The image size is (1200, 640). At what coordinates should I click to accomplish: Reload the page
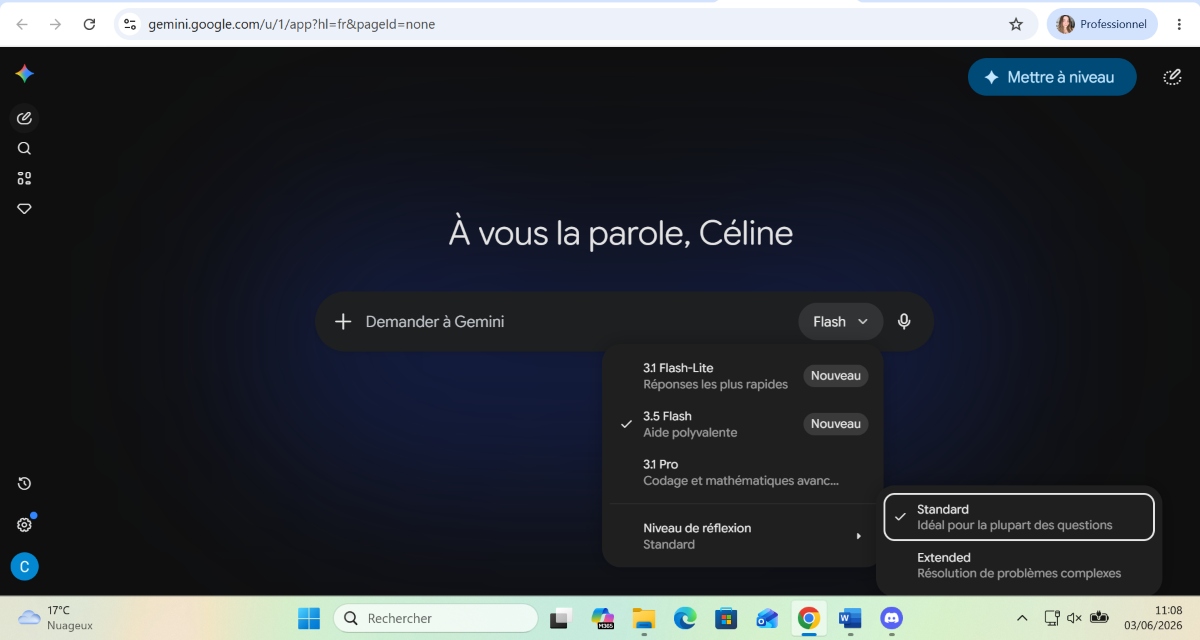tap(89, 24)
